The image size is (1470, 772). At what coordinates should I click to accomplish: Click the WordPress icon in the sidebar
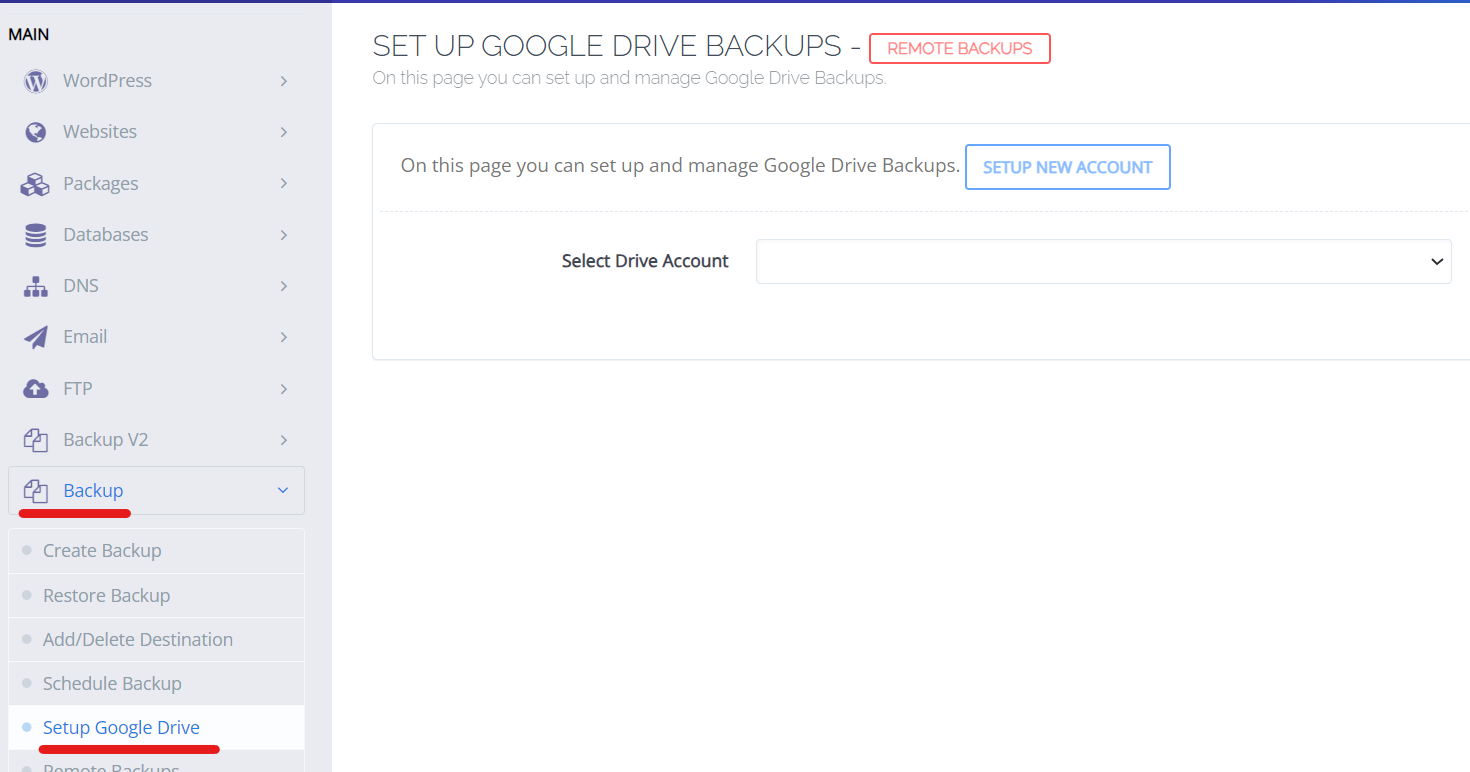pos(35,80)
